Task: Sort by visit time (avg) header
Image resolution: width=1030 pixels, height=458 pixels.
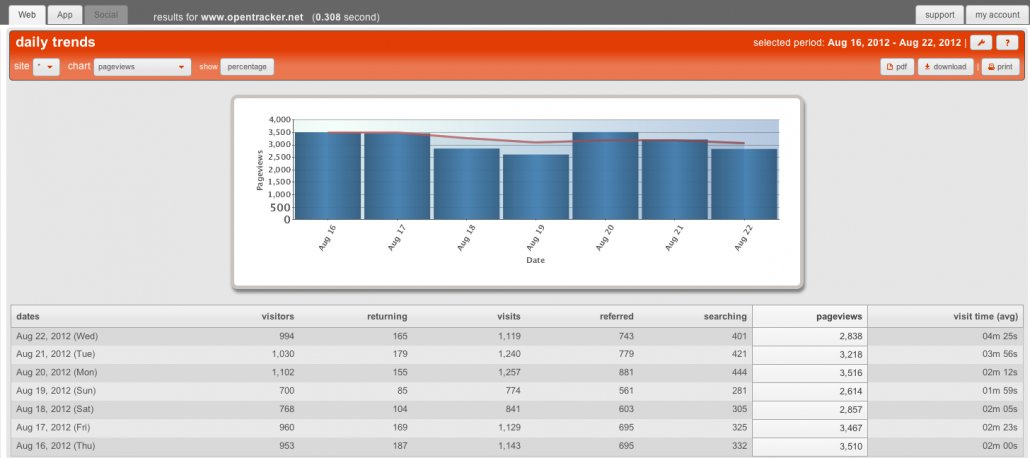Action: pos(985,316)
